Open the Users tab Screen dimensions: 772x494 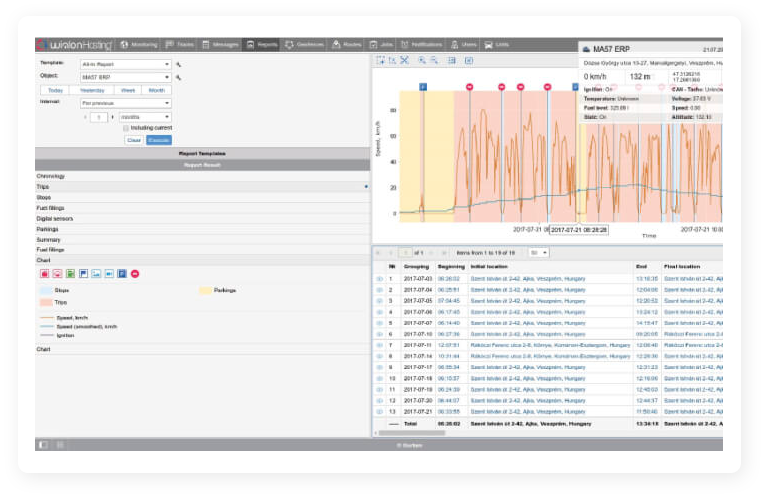point(463,45)
